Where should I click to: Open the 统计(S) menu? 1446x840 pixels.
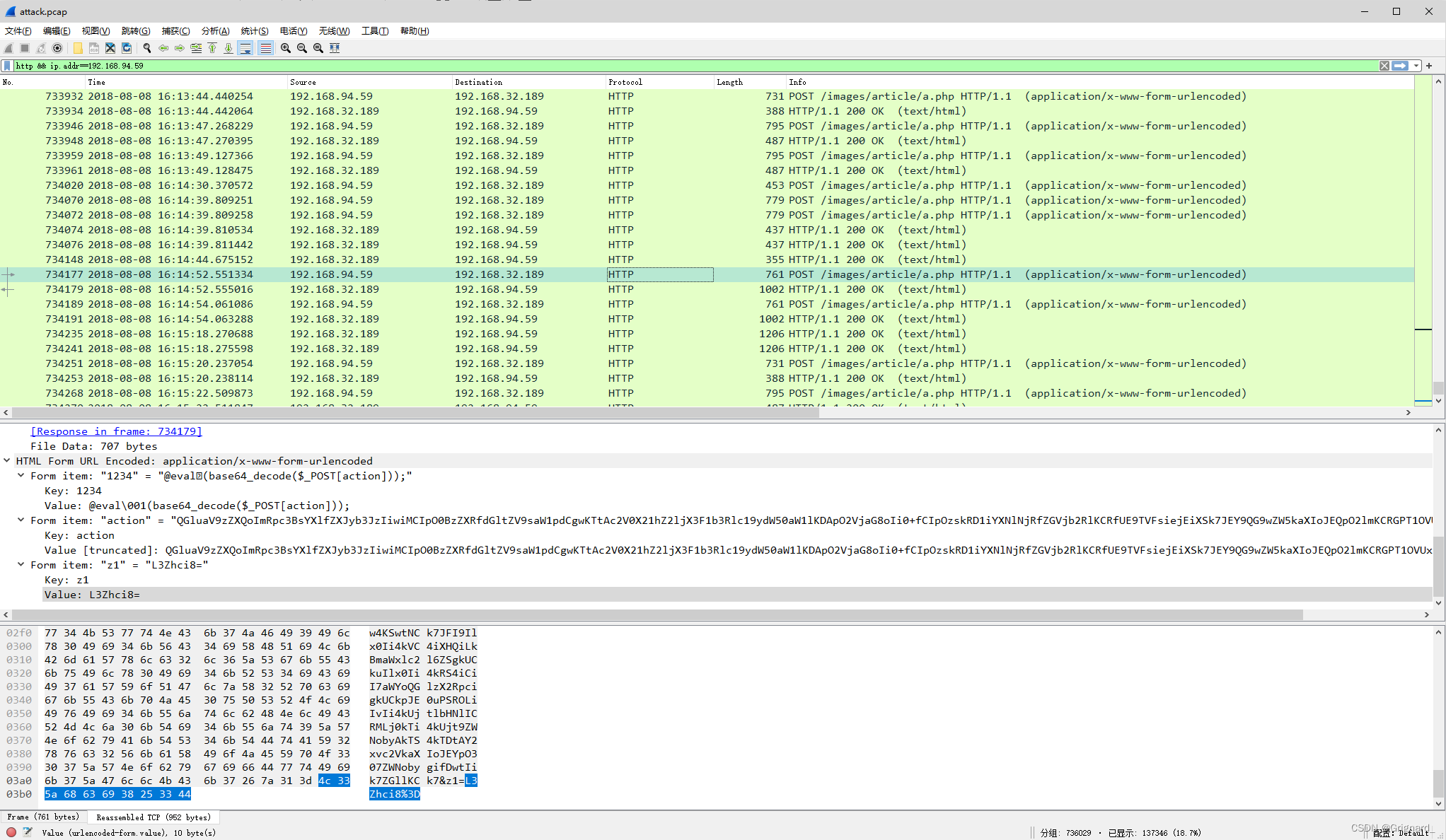[x=255, y=31]
